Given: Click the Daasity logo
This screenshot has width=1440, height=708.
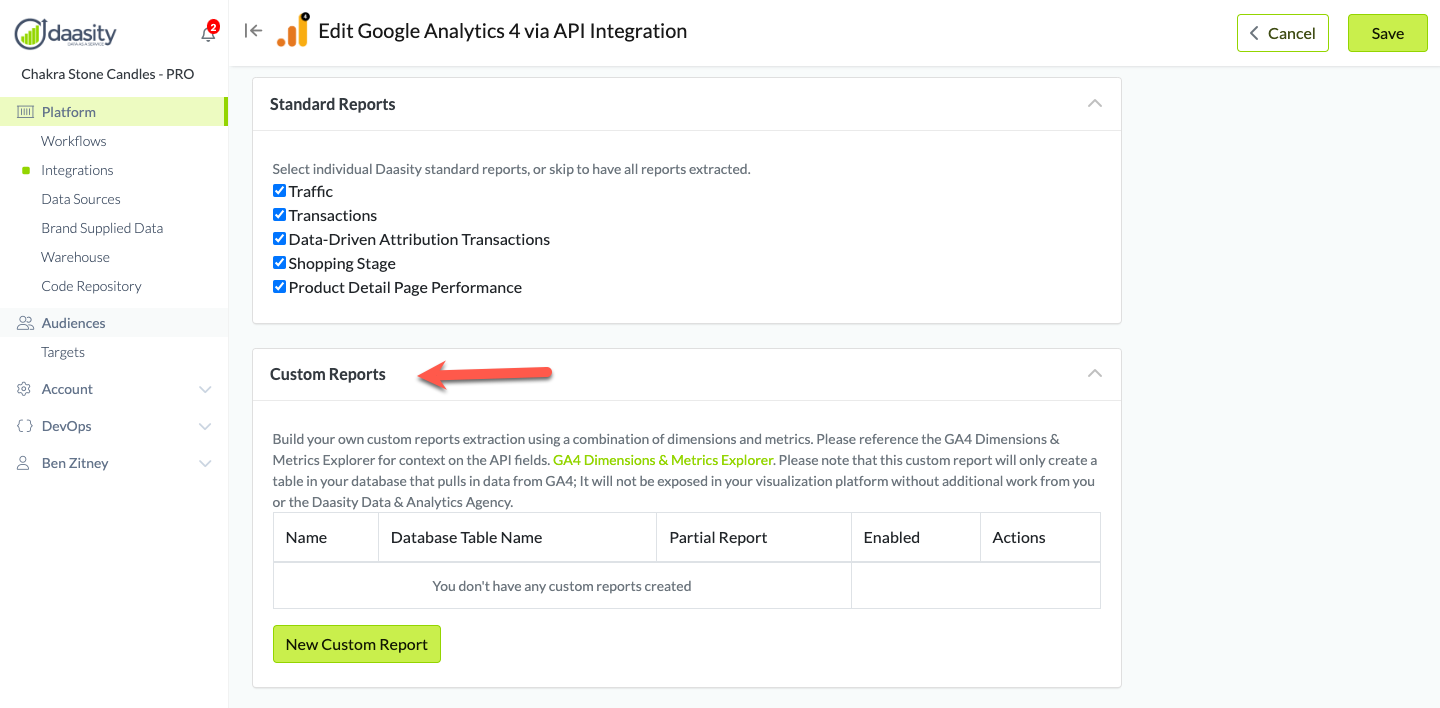Looking at the screenshot, I should click(66, 33).
